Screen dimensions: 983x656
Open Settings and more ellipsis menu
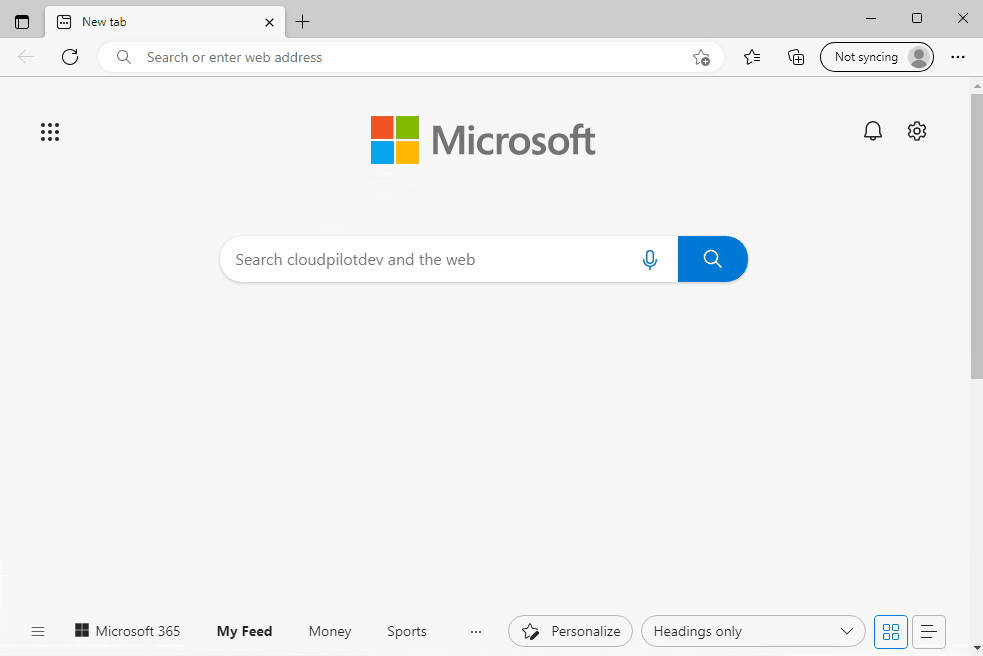958,57
